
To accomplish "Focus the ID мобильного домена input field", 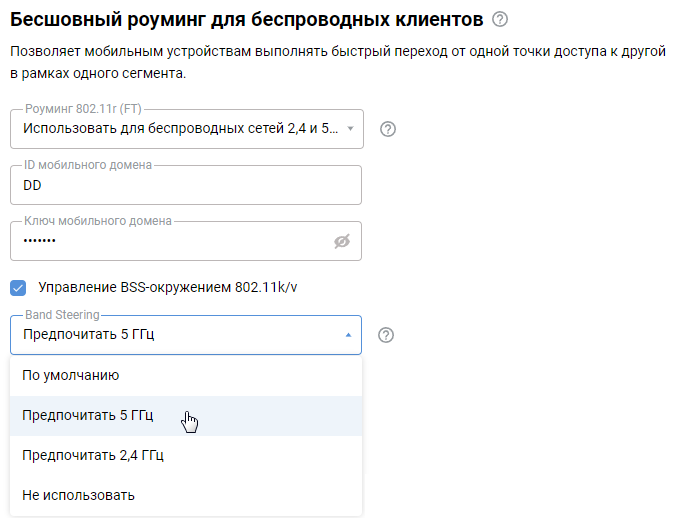I will tap(185, 185).
